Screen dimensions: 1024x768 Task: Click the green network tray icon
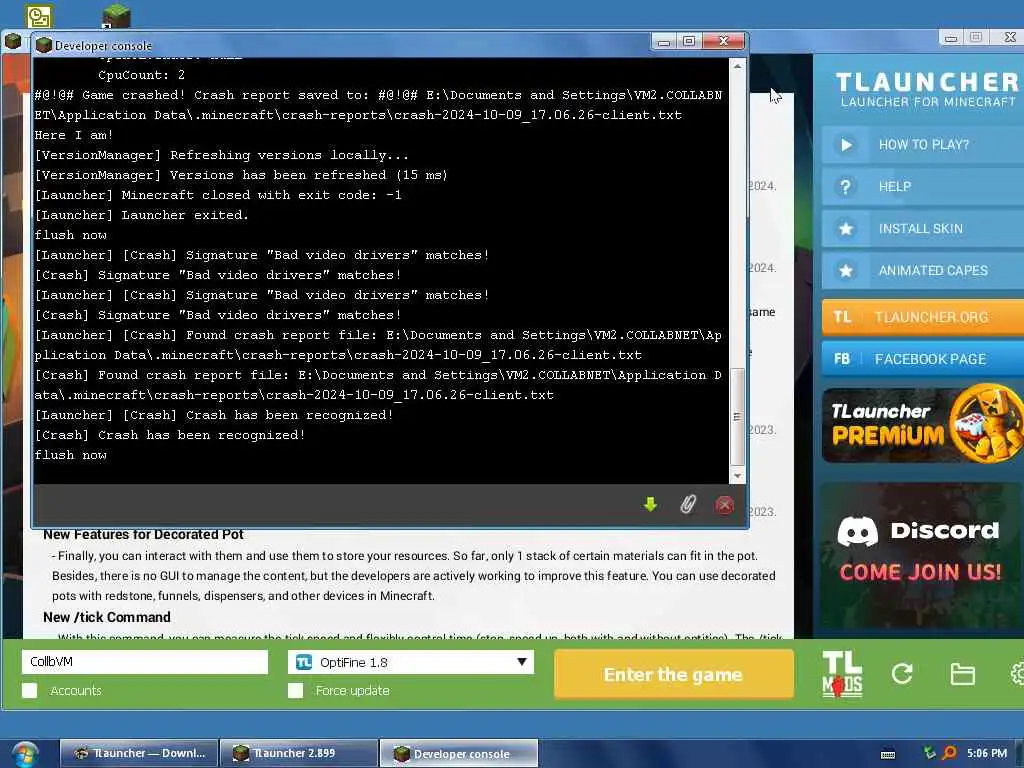pyautogui.click(x=929, y=753)
